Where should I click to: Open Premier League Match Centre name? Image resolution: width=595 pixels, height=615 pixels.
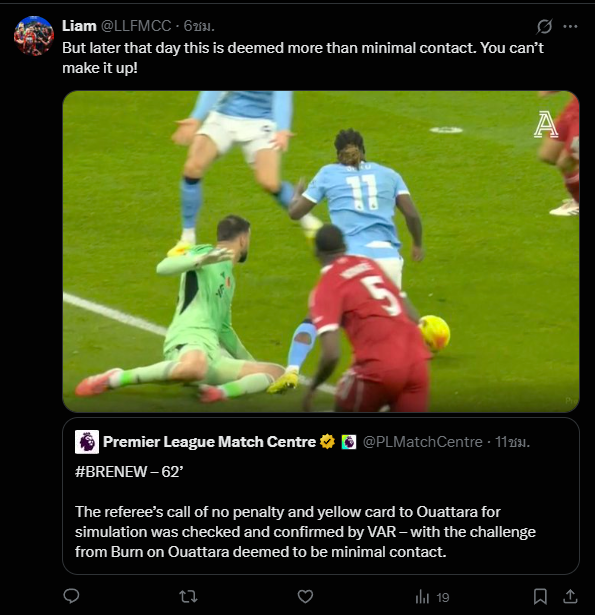209,442
